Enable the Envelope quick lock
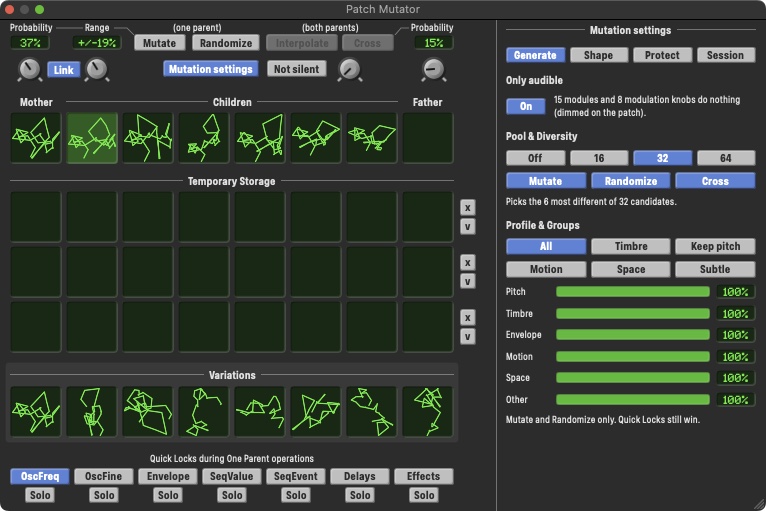The width and height of the screenshot is (766, 511). [x=168, y=476]
